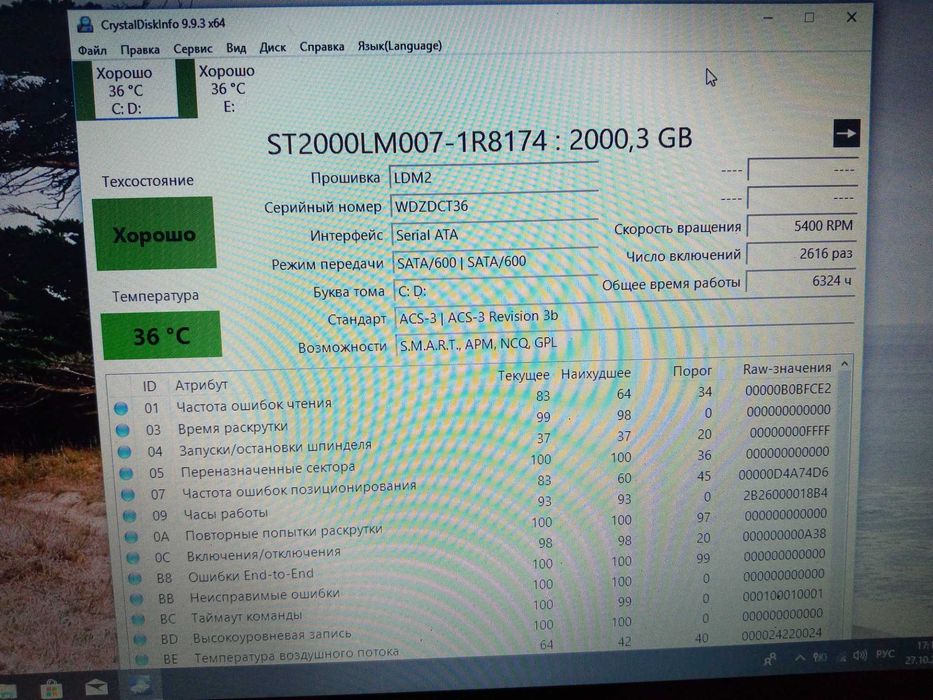Open the Файл menu

tap(92, 50)
